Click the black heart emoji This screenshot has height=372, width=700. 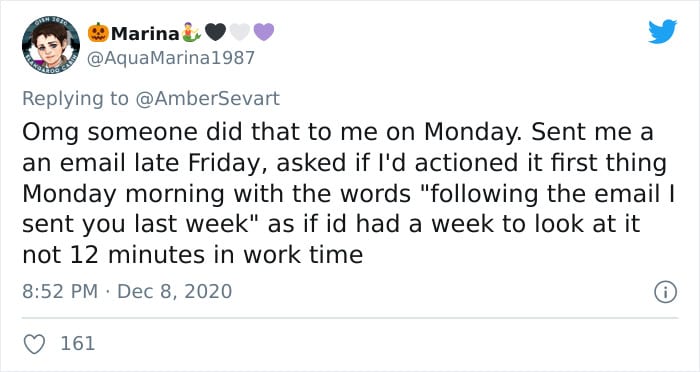215,32
